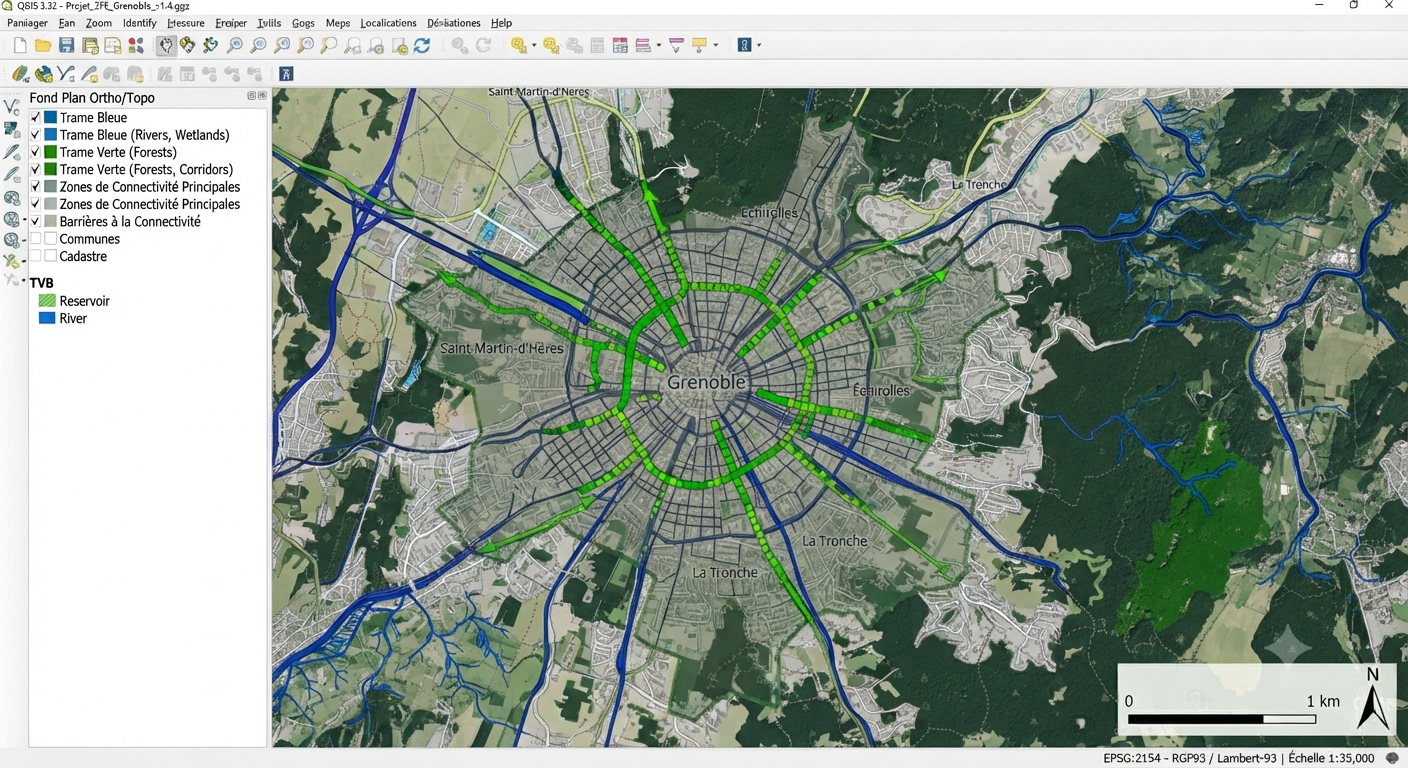
Task: Click the calculator-style gray icon in top toolbar
Action: click(597, 45)
